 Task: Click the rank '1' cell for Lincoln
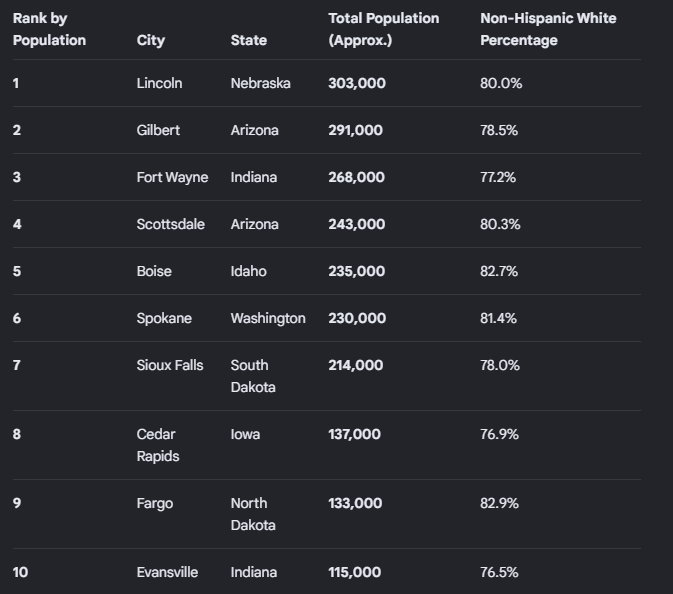pos(16,83)
